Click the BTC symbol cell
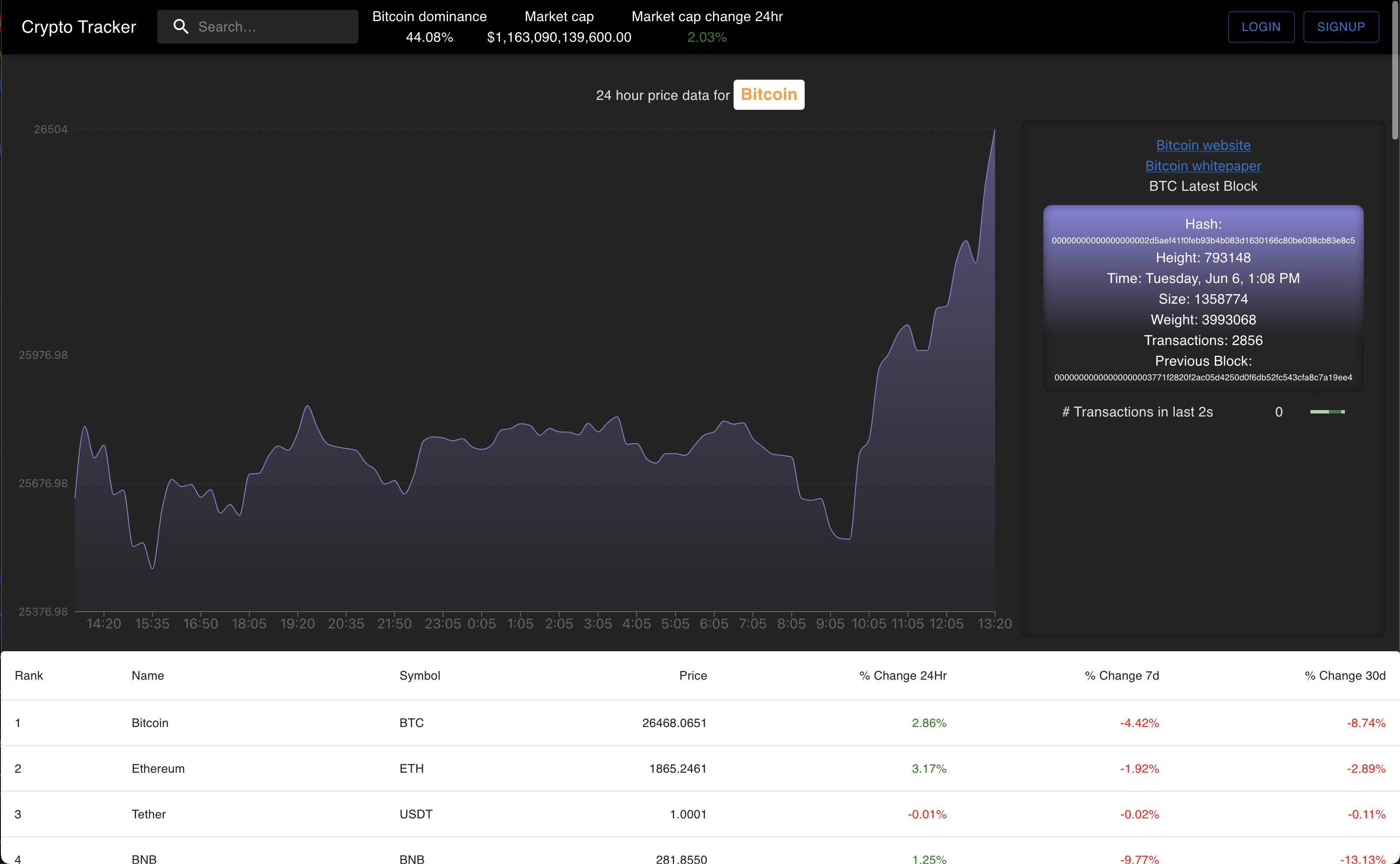 point(411,723)
